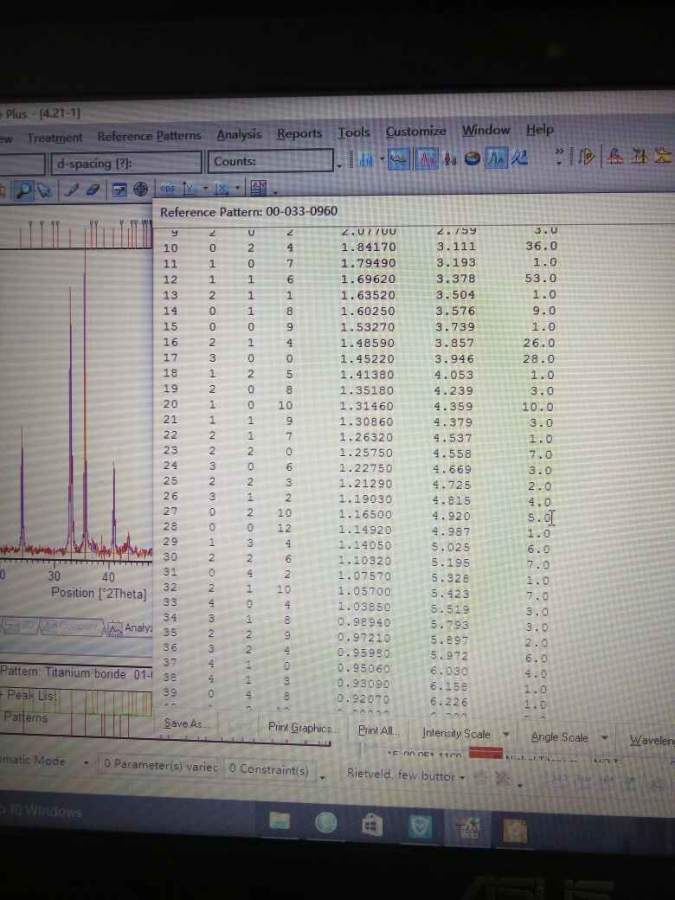Select the intensity value 53.0
Screen dimensions: 675x900
[x=540, y=278]
